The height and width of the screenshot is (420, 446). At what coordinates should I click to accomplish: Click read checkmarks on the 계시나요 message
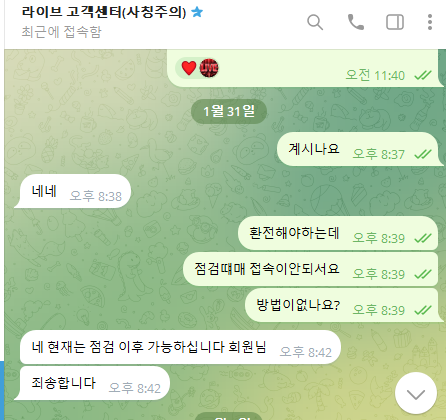click(423, 154)
